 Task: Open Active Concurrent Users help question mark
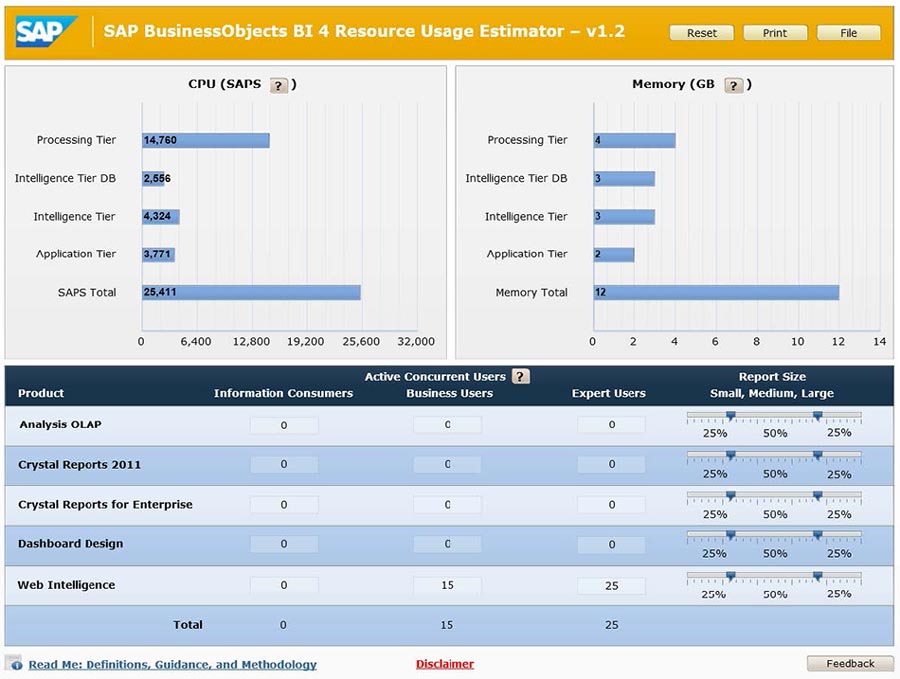point(521,377)
